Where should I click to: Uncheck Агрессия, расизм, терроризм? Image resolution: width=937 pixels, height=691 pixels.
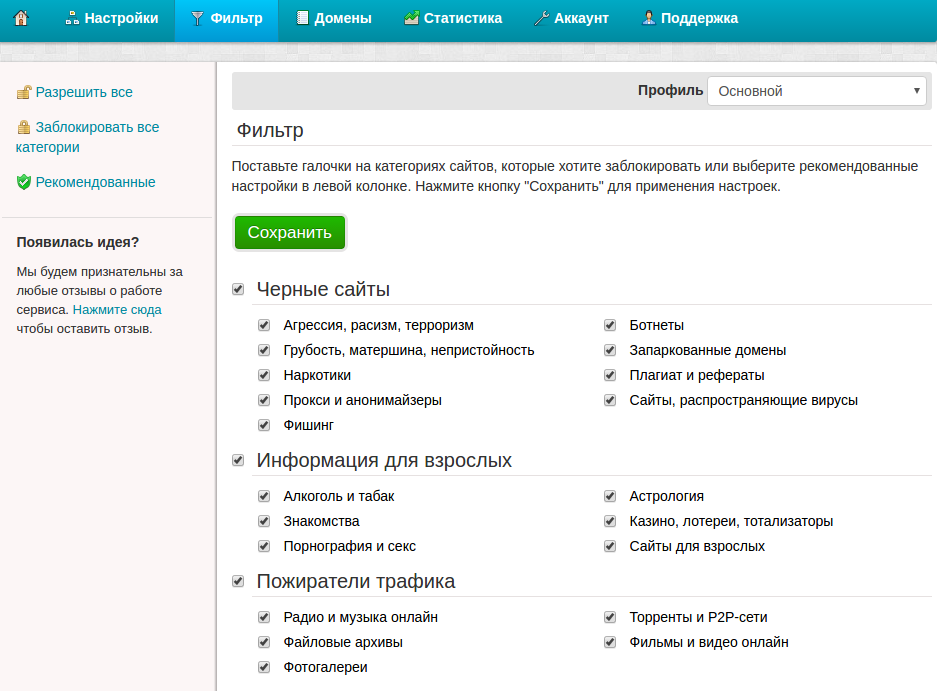click(264, 325)
